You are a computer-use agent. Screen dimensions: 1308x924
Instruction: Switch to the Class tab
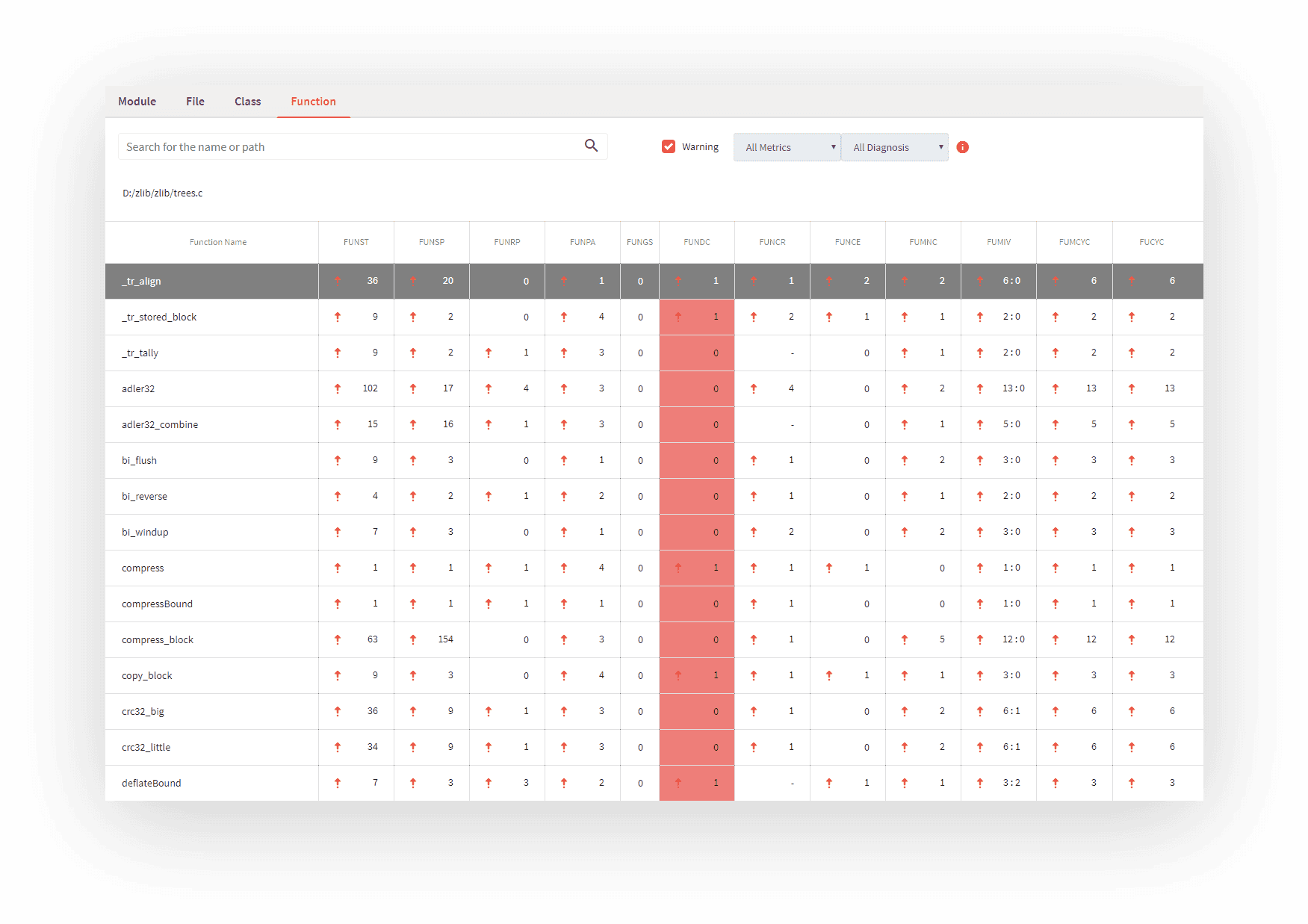tap(248, 102)
